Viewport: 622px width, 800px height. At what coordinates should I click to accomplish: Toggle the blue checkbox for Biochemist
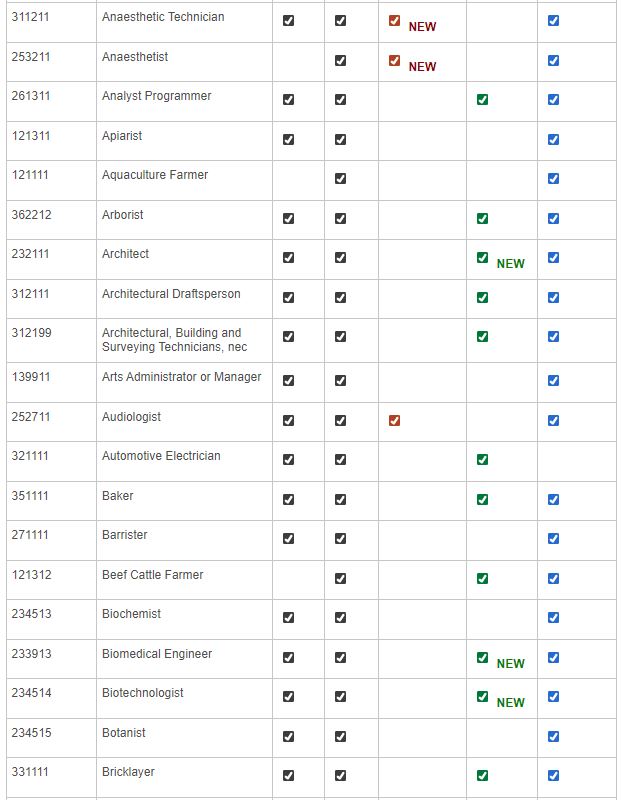(x=553, y=618)
